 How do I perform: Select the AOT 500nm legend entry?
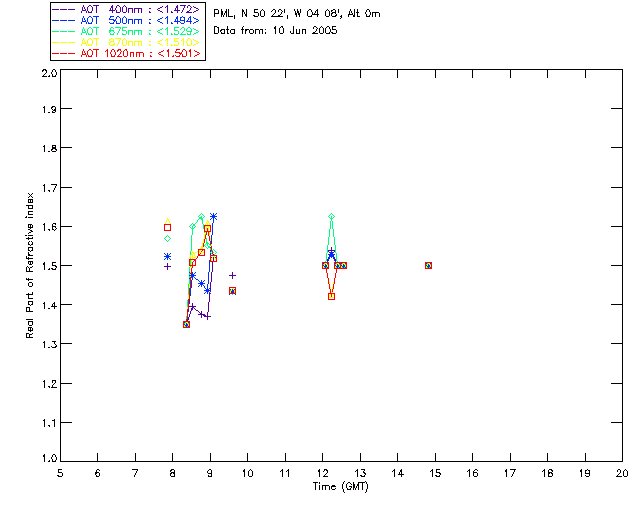(x=126, y=20)
